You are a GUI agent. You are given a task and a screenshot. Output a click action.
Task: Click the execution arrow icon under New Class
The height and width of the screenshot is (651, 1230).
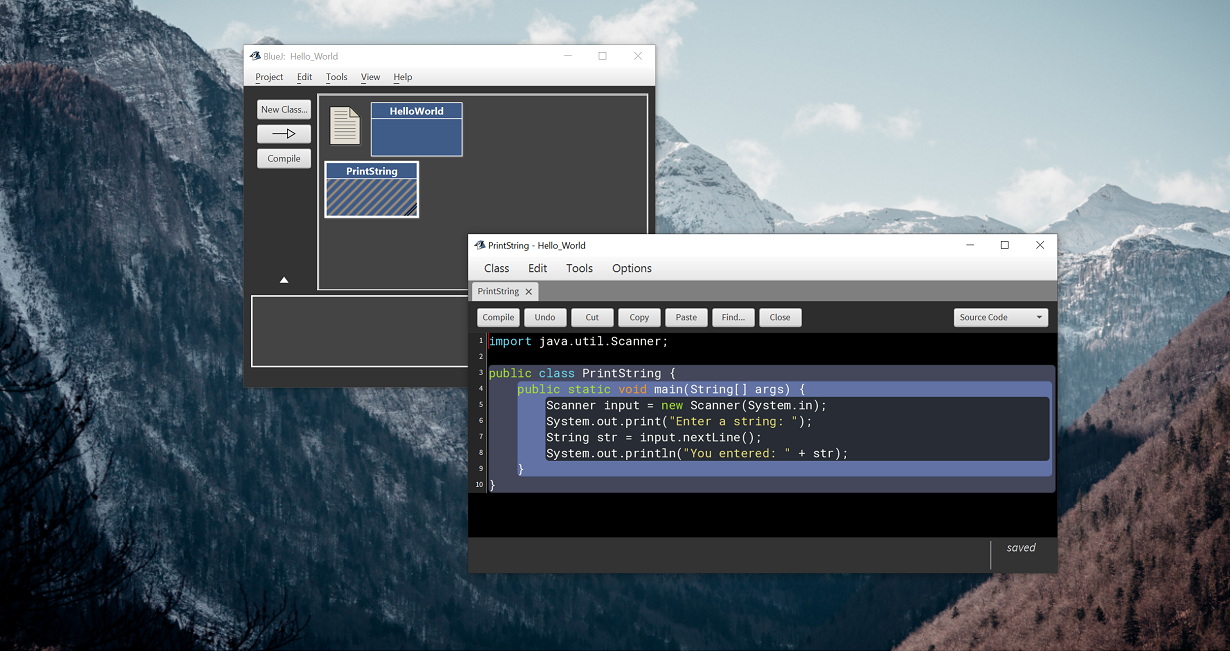(x=283, y=133)
